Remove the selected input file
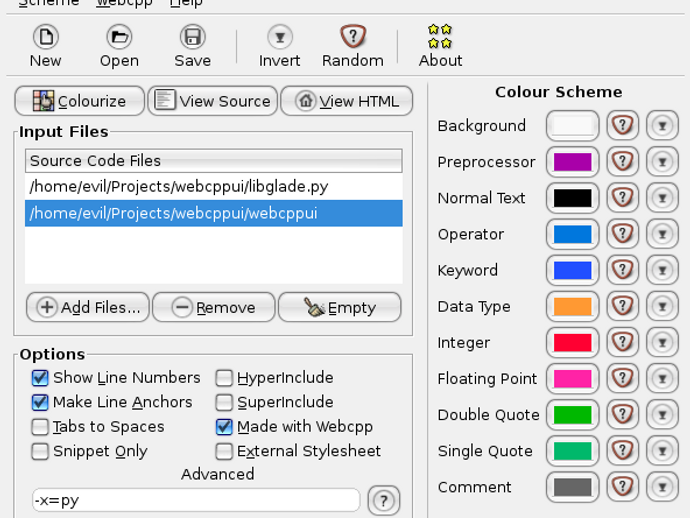Viewport: 690px width, 518px height. [213, 307]
